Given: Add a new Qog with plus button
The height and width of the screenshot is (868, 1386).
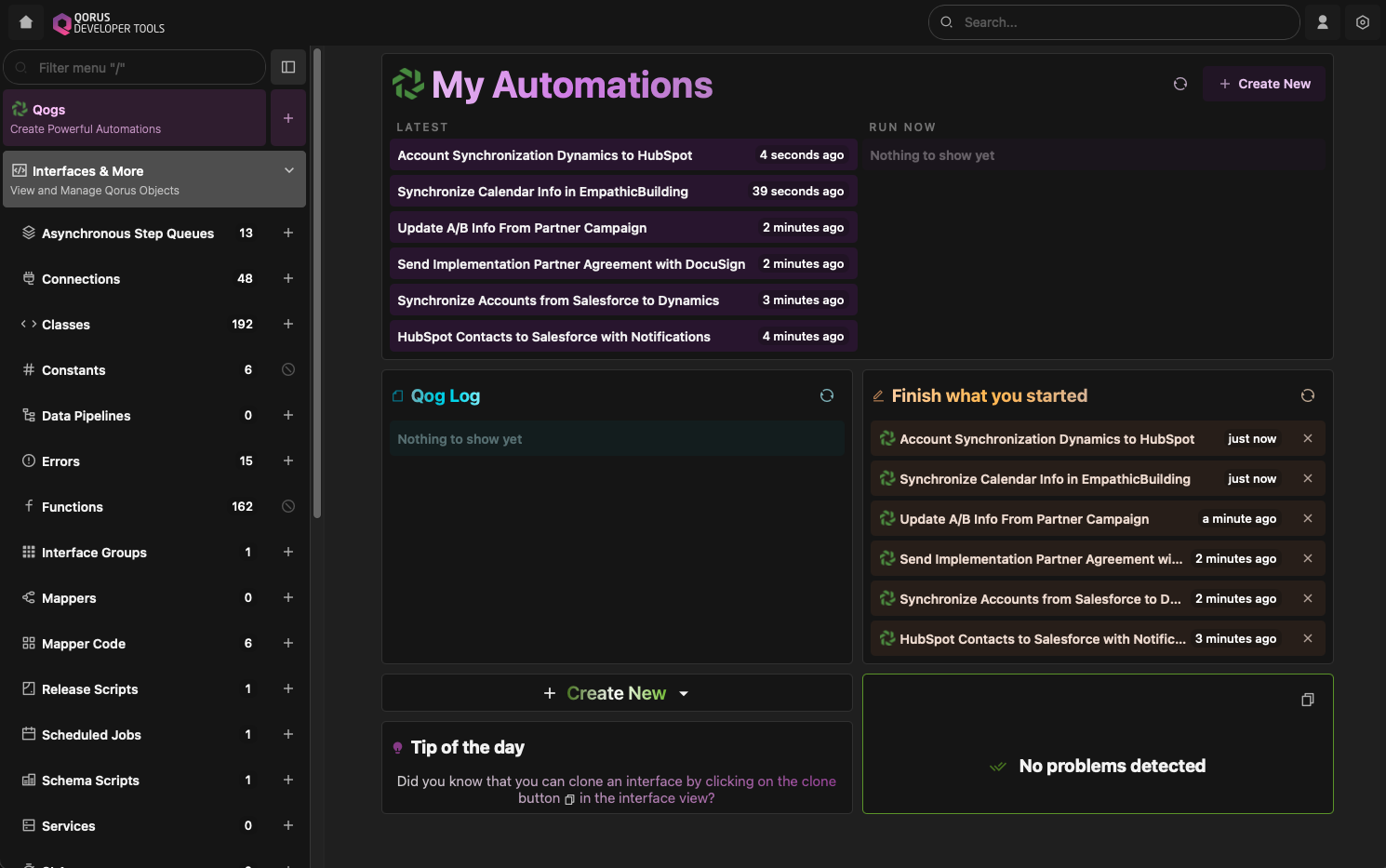Looking at the screenshot, I should pos(288,118).
